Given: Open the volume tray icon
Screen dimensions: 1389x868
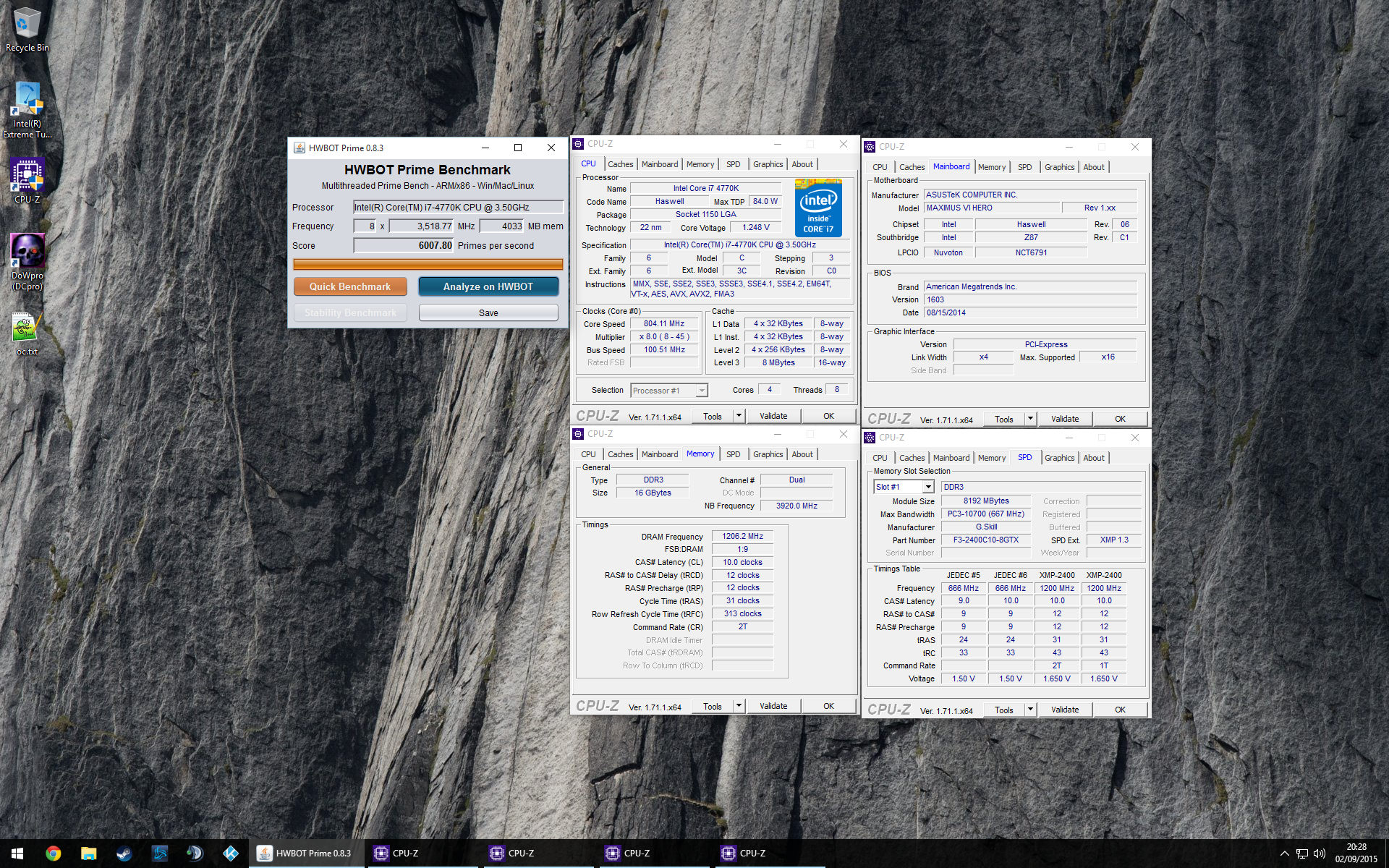Looking at the screenshot, I should pyautogui.click(x=1319, y=854).
